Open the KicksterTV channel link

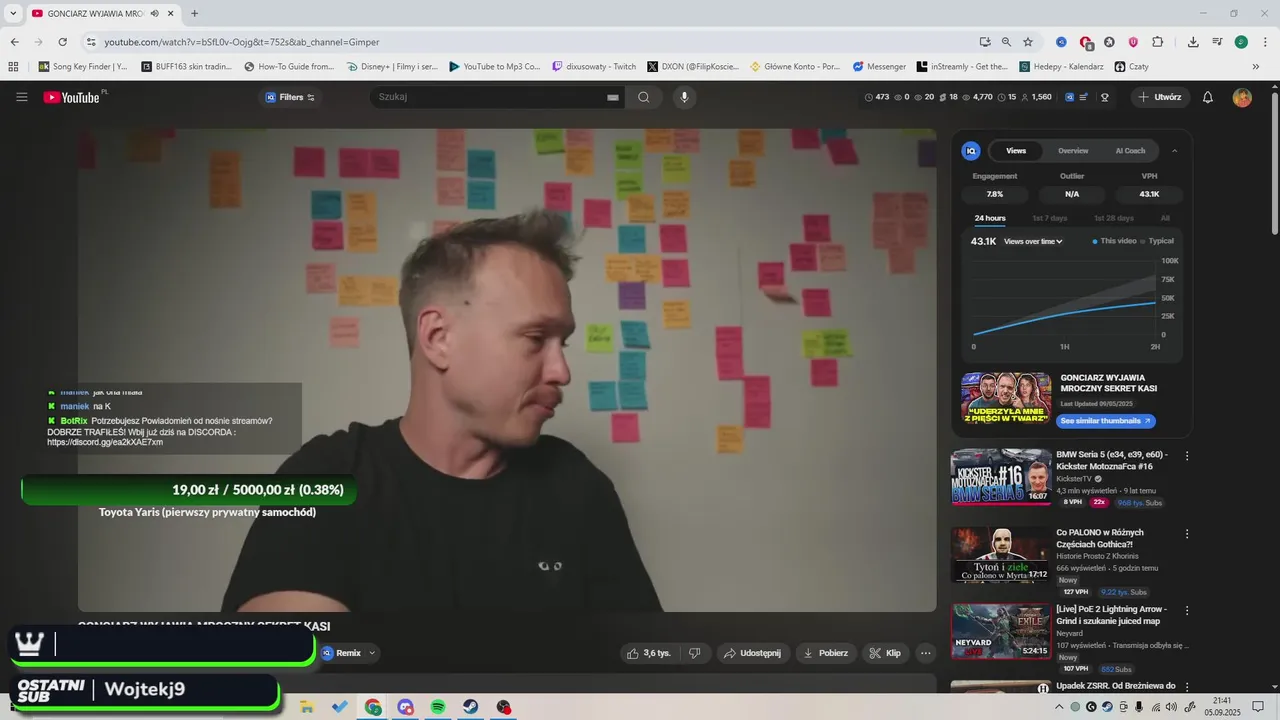pos(1074,479)
